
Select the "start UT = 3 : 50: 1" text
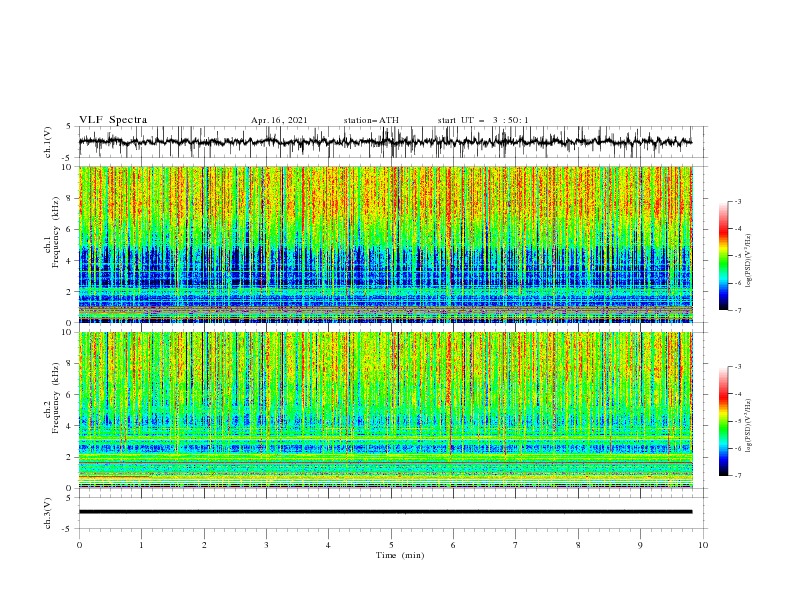[x=483, y=120]
